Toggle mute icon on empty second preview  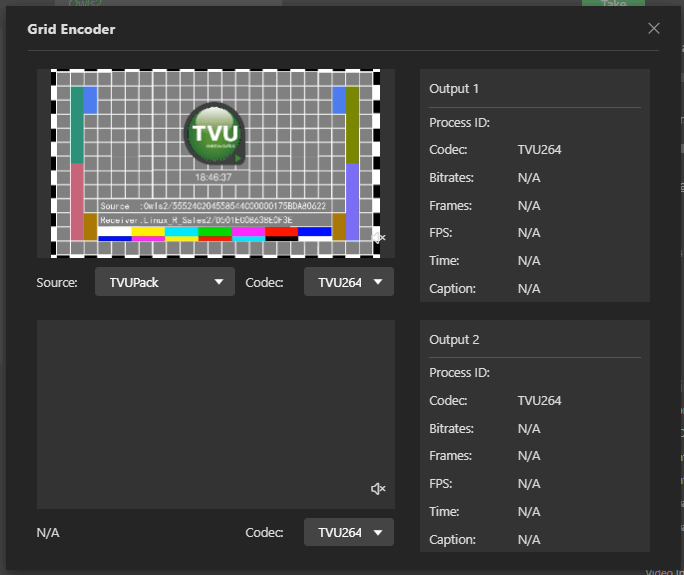click(378, 489)
